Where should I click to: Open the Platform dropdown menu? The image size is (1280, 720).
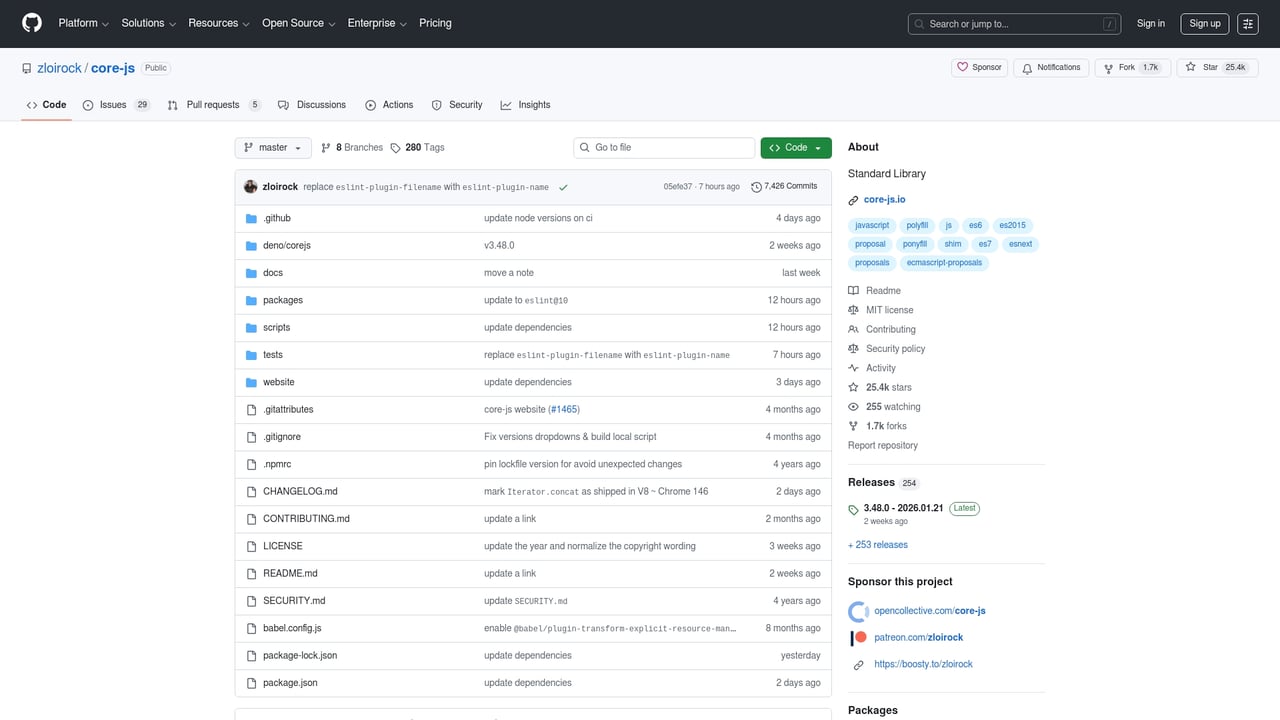(81, 23)
